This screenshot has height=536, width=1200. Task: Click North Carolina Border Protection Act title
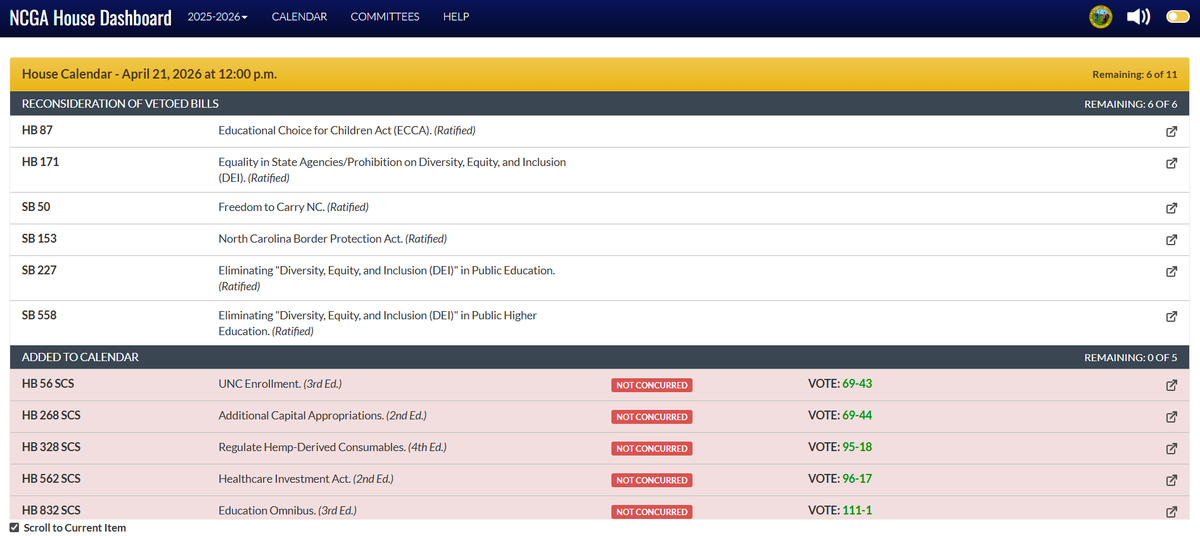(332, 239)
